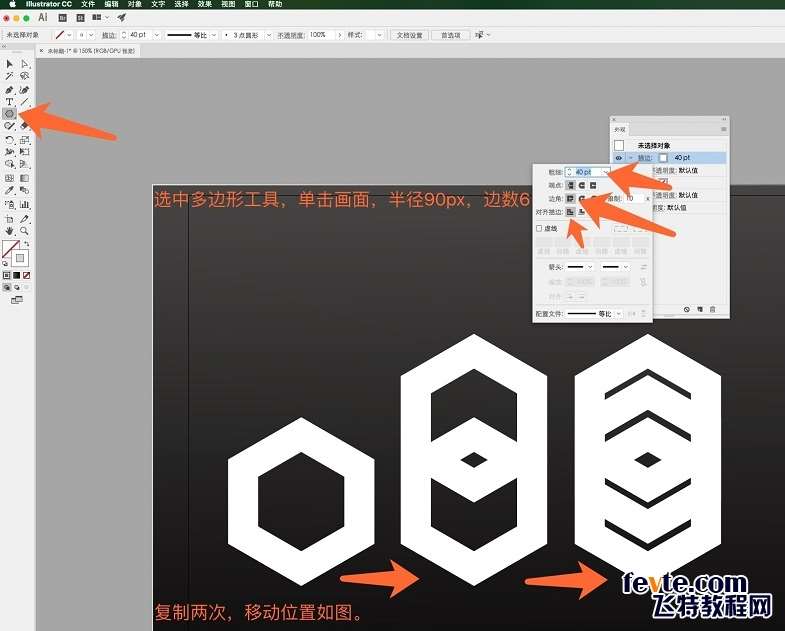Select the Hand tool
This screenshot has height=631, width=785.
pos(9,231)
